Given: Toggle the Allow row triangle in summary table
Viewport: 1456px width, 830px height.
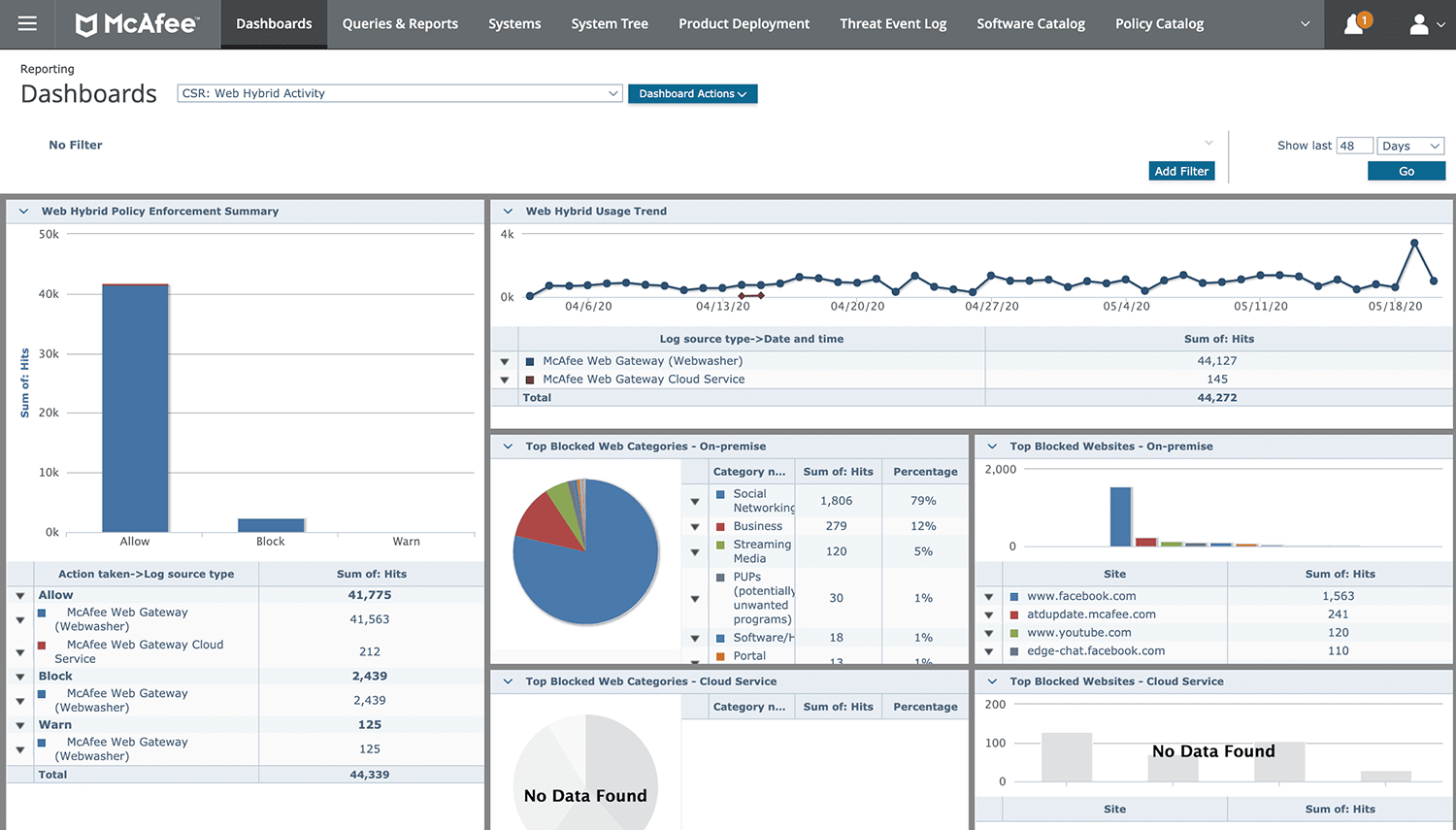Looking at the screenshot, I should point(20,596).
